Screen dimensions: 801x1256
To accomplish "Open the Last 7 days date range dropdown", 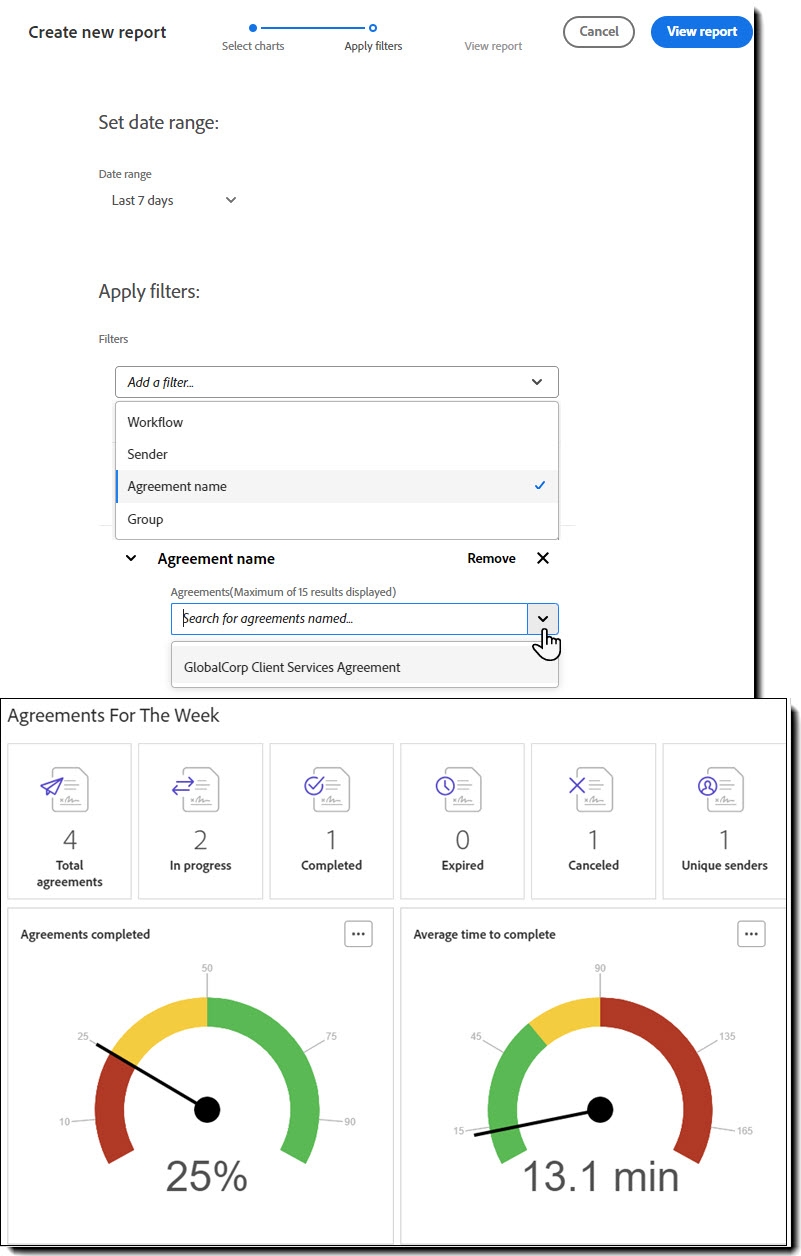I will click(x=174, y=200).
